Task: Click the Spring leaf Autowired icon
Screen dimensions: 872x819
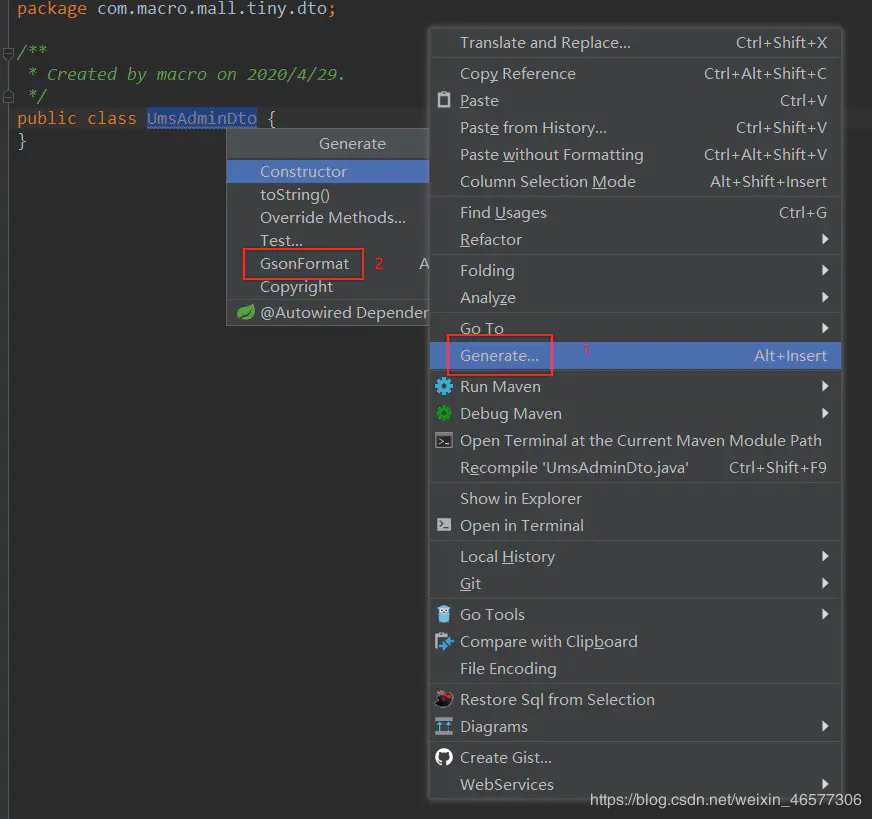Action: point(246,312)
